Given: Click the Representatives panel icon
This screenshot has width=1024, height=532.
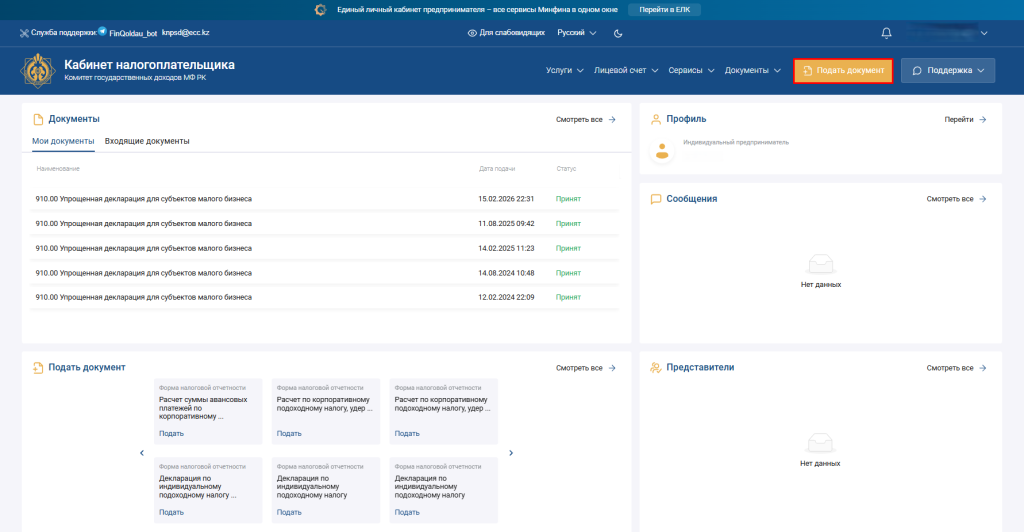Looking at the screenshot, I should [x=656, y=368].
